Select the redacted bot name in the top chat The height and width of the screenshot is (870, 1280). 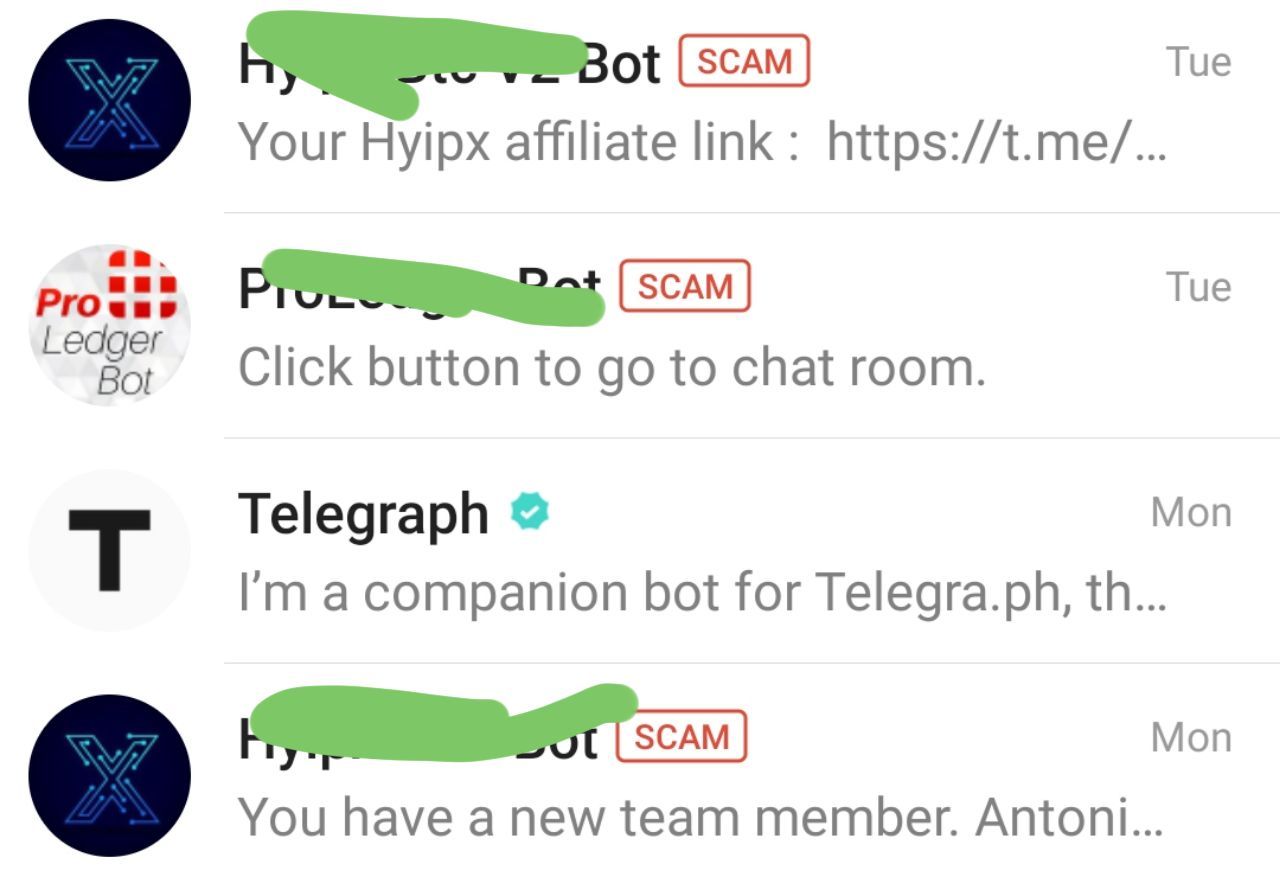[x=449, y=62]
